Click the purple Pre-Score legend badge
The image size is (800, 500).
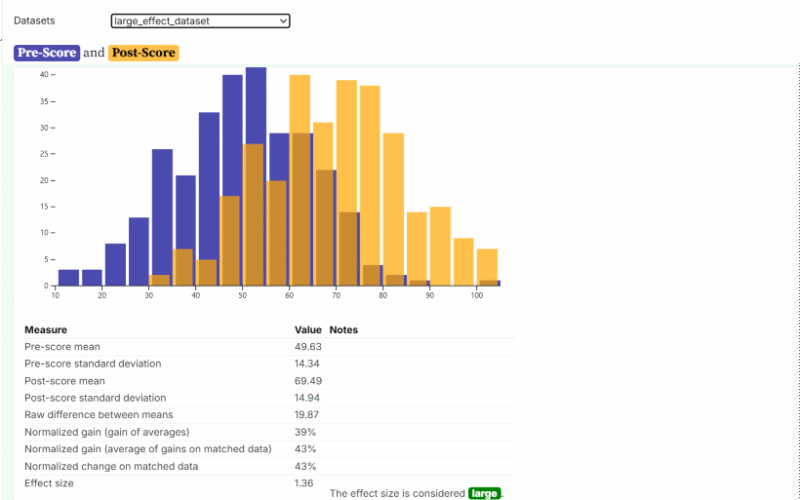(x=47, y=53)
